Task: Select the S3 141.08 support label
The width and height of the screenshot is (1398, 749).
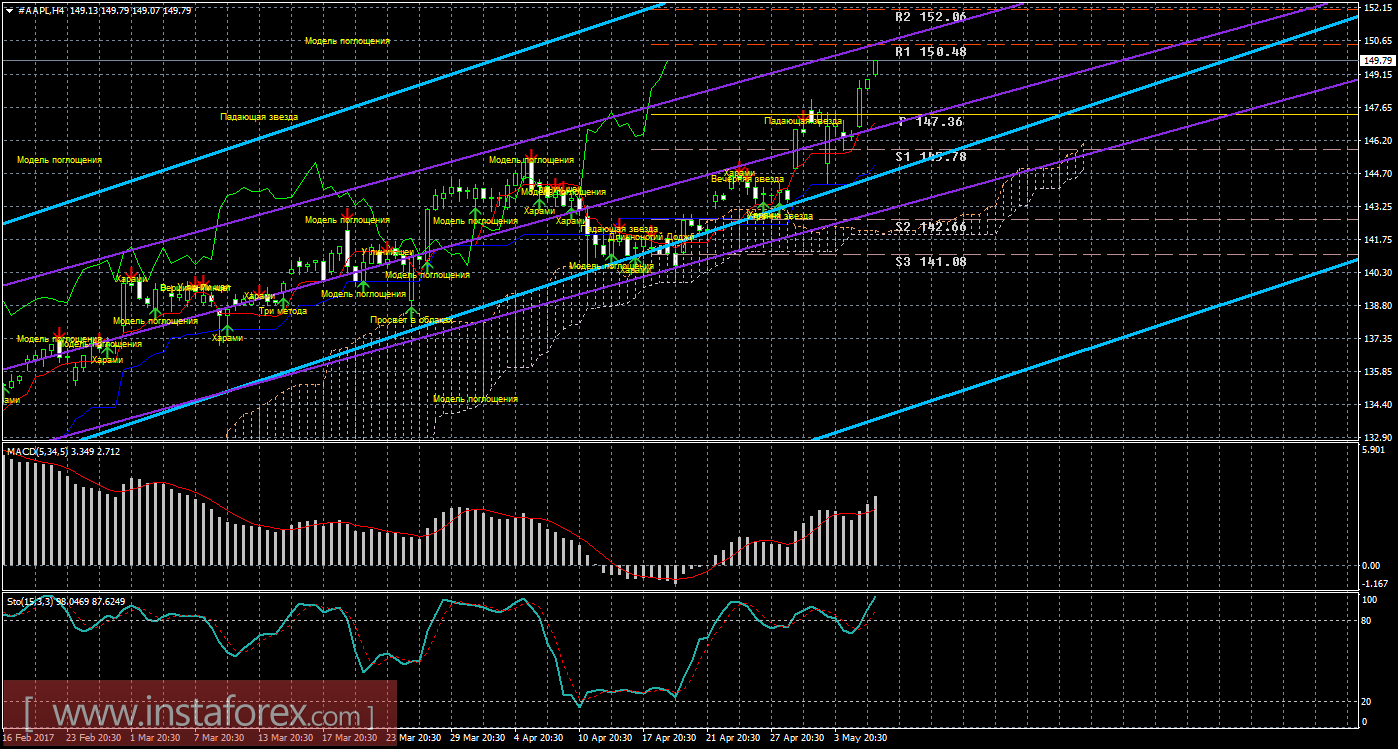Action: [x=930, y=261]
